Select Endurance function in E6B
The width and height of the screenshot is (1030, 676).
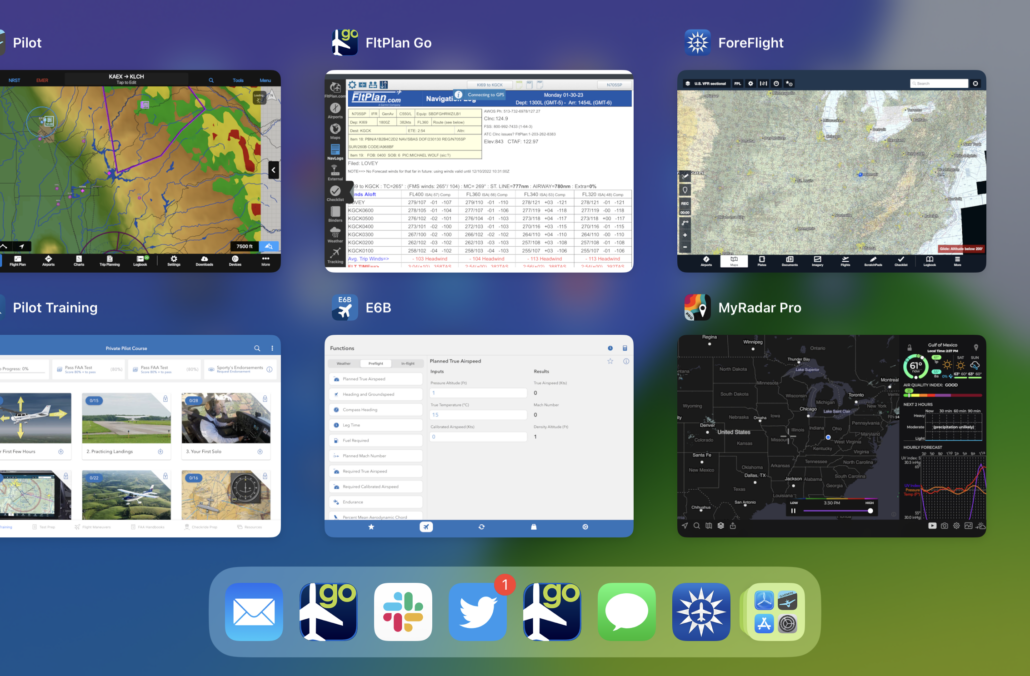pyautogui.click(x=376, y=502)
